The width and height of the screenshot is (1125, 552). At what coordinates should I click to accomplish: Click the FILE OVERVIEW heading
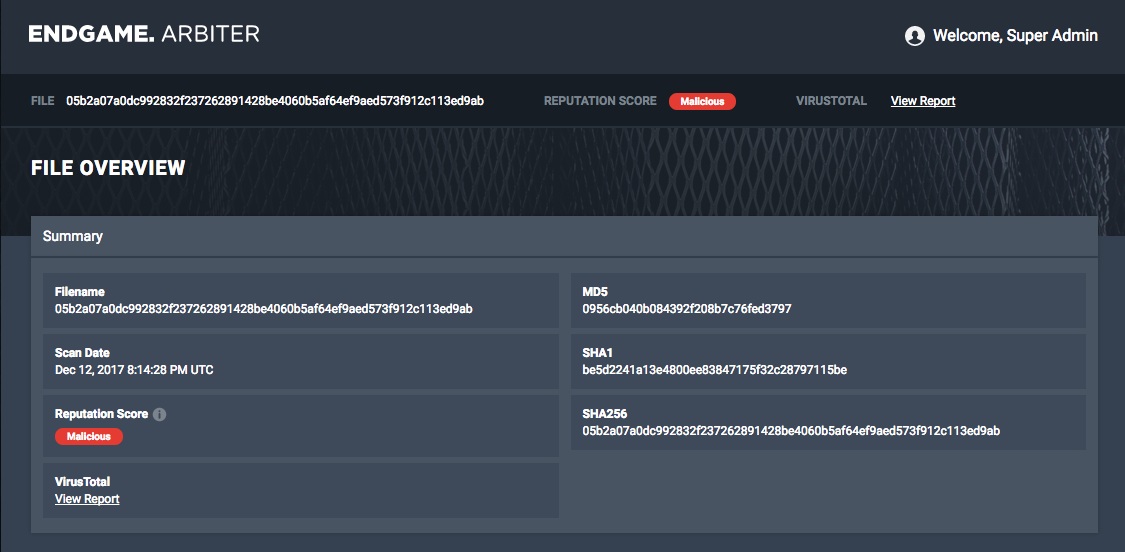coord(108,168)
